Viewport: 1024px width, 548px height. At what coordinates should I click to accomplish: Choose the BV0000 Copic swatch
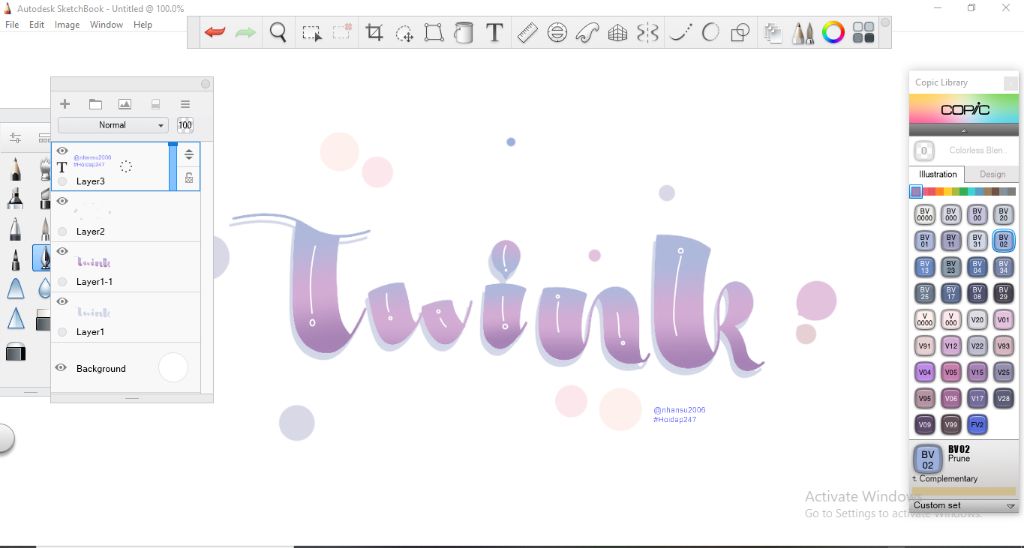925,215
